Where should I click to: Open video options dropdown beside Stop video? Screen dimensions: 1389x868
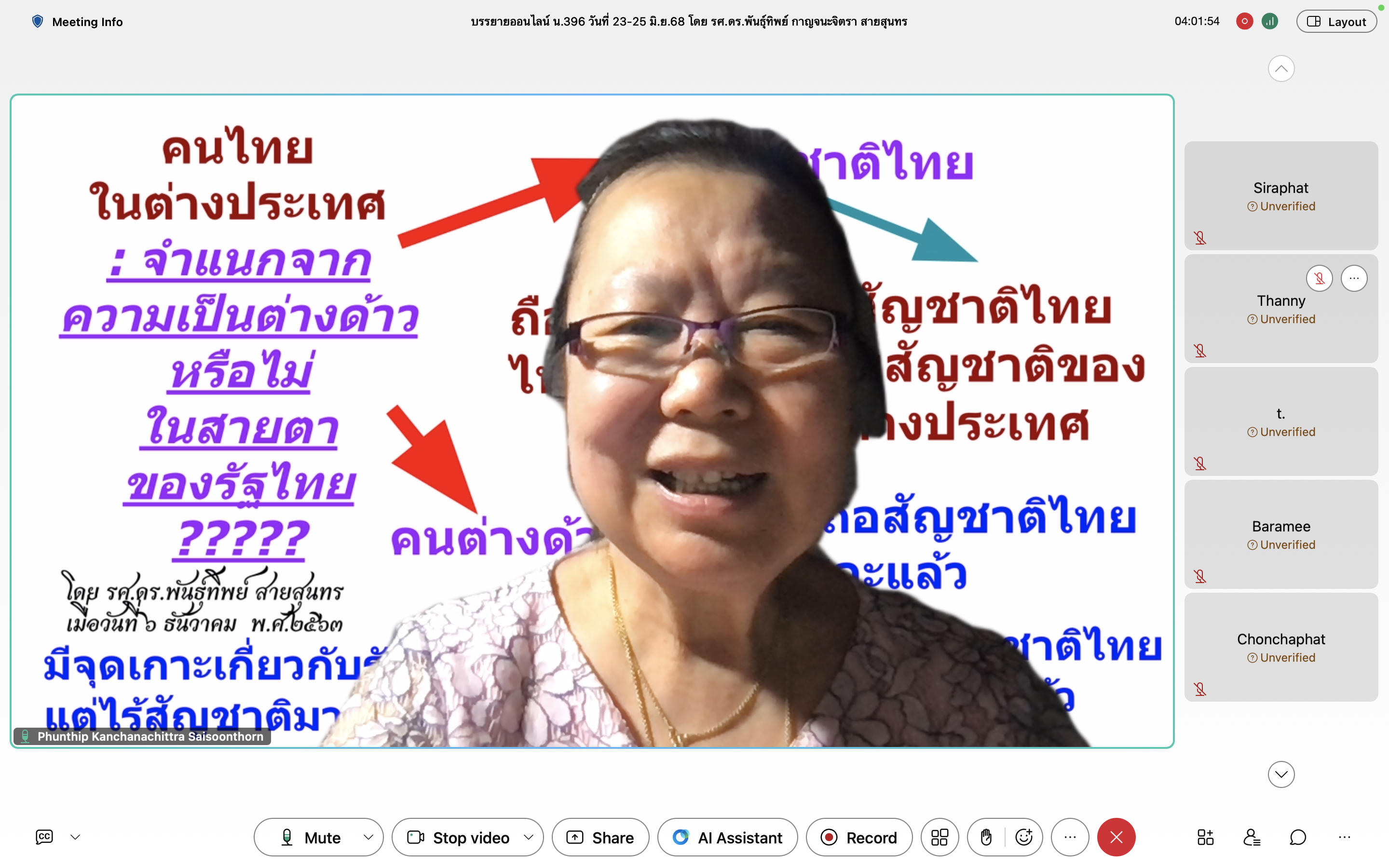[529, 838]
